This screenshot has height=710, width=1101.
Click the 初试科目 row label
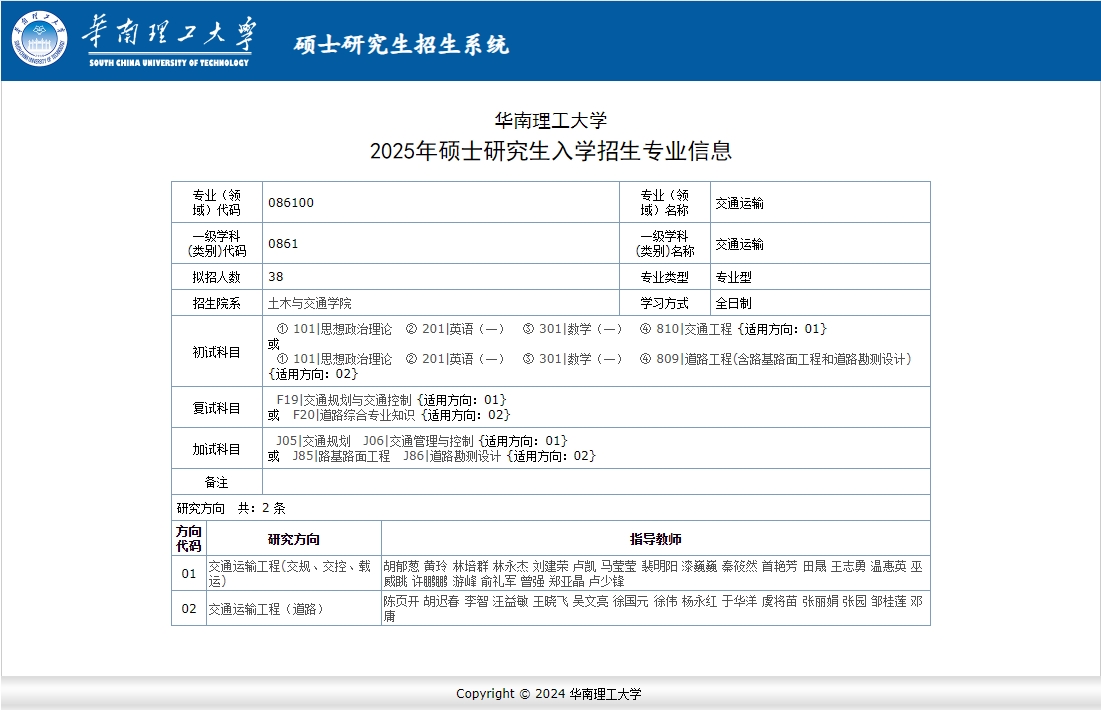[x=216, y=352]
